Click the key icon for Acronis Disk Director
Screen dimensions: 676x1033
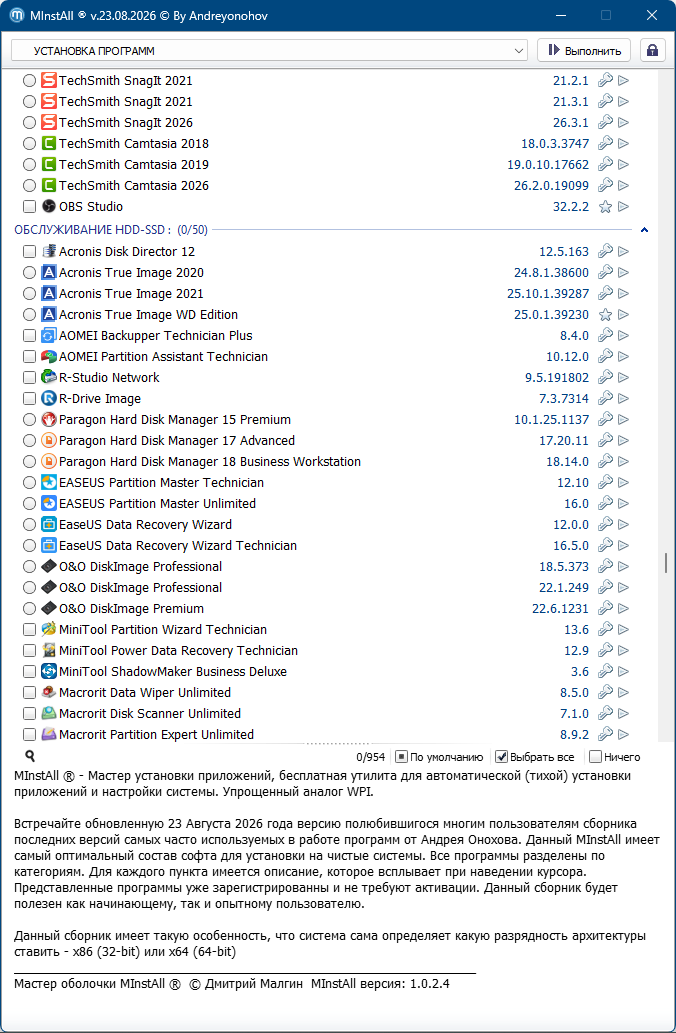tap(605, 252)
